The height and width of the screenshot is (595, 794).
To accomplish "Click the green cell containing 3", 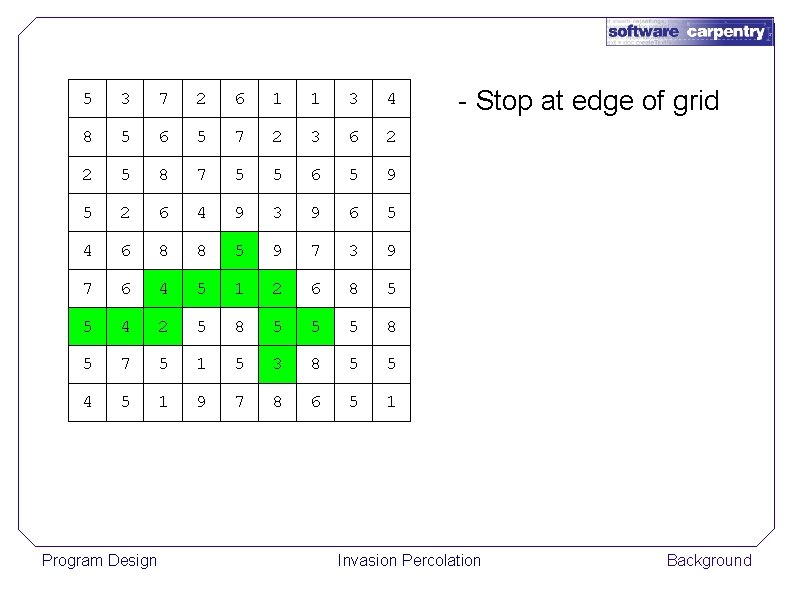I will pos(277,365).
